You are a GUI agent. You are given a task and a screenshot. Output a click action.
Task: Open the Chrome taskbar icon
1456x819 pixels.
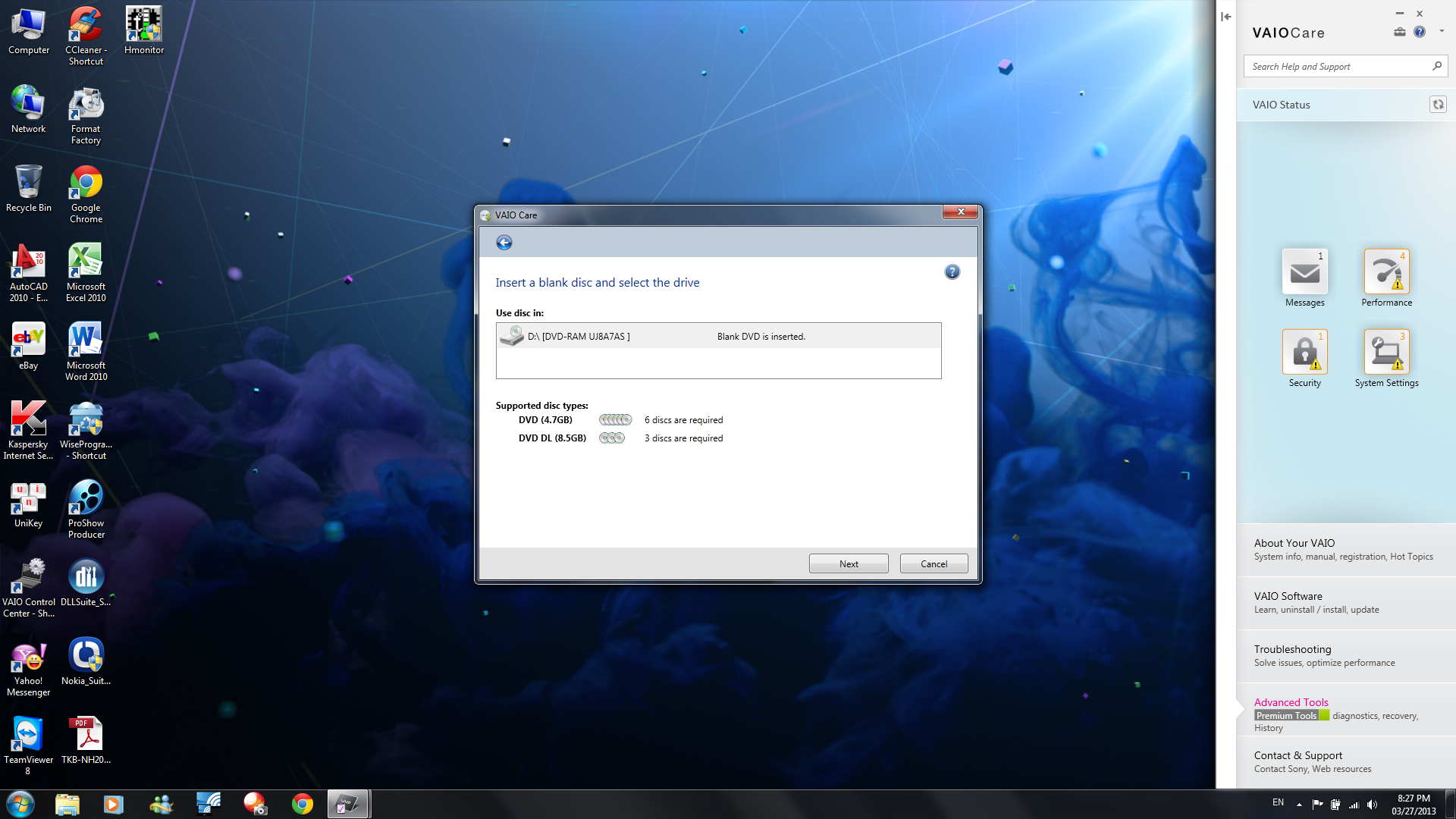coord(302,804)
